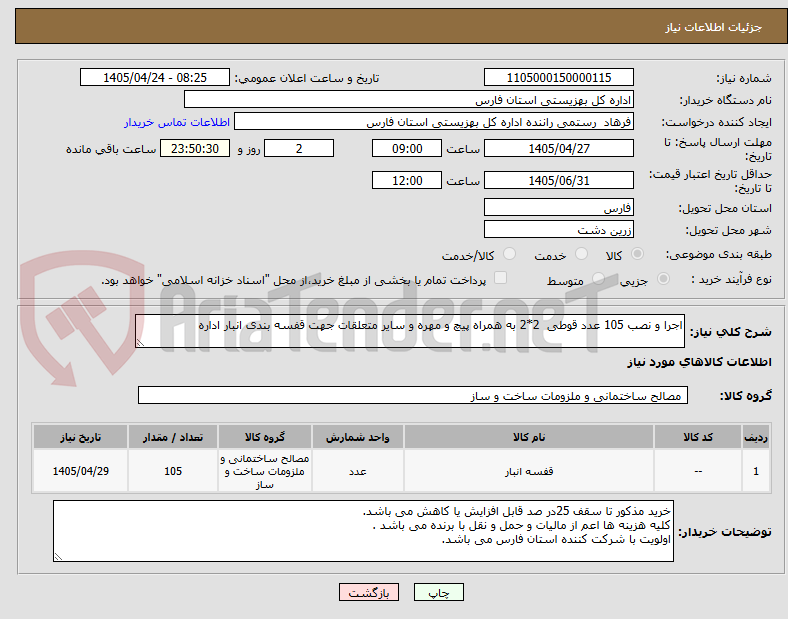Click the quantity cell 105

pyautogui.click(x=173, y=471)
